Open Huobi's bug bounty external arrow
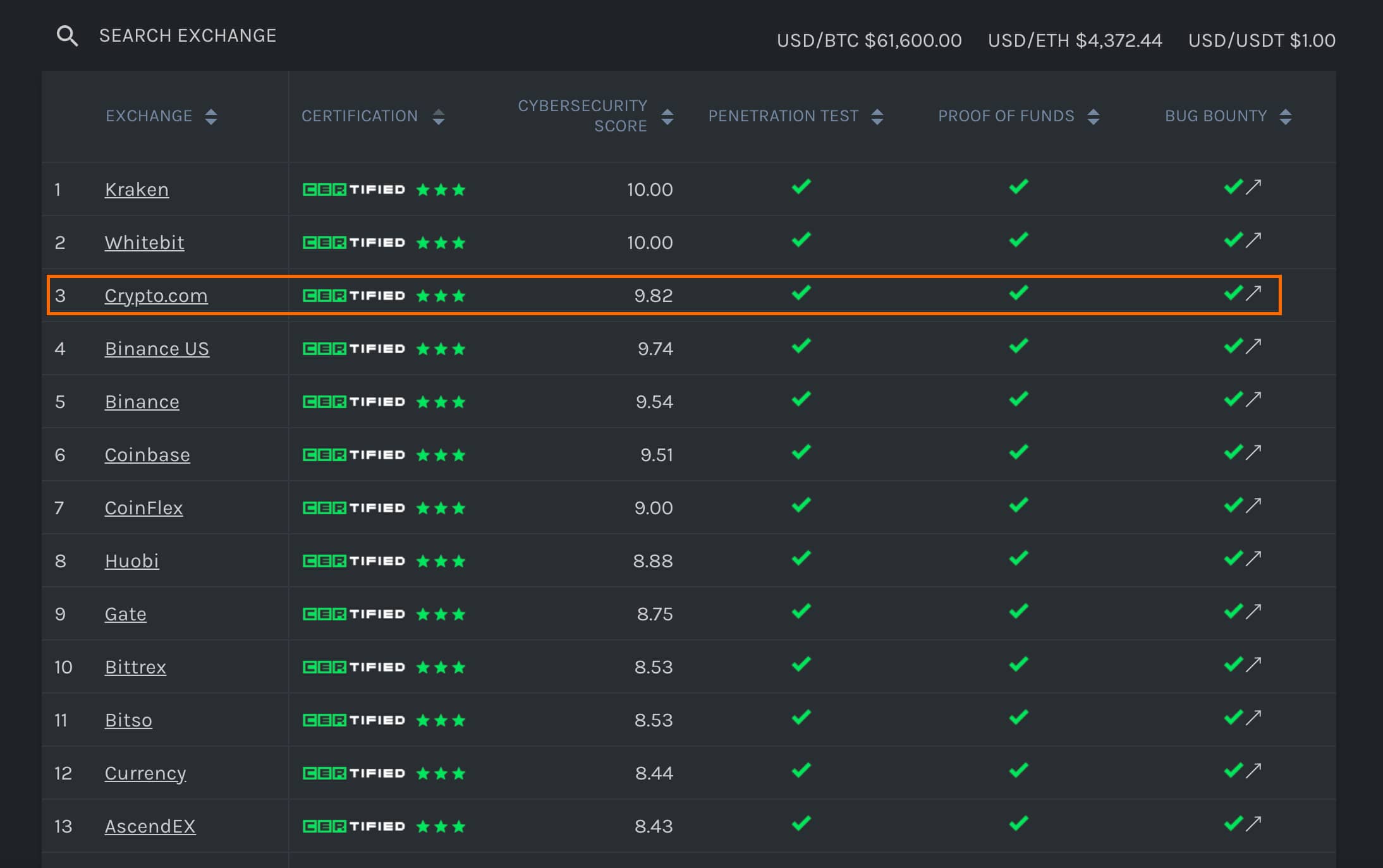The height and width of the screenshot is (868, 1383). [1253, 558]
